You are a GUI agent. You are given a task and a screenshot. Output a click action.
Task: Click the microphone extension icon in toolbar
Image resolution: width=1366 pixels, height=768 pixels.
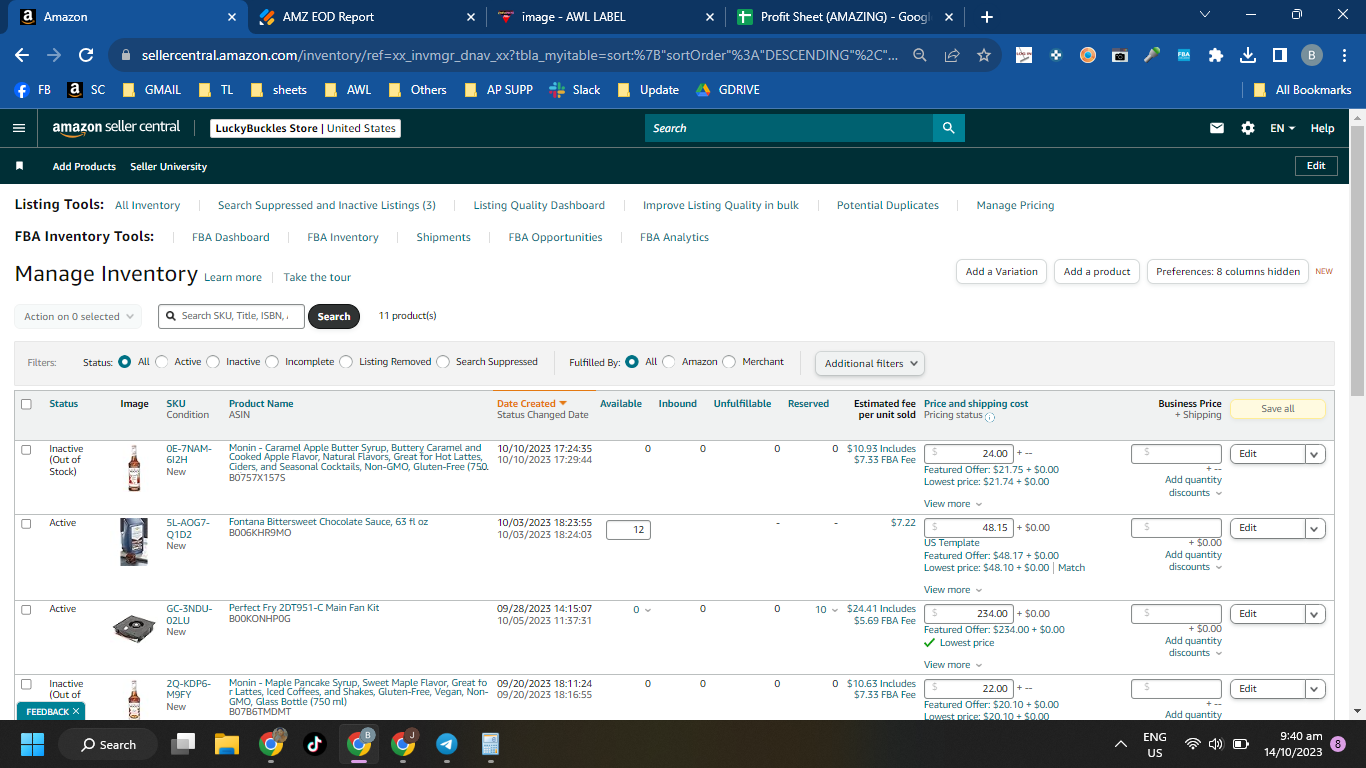tap(1152, 56)
